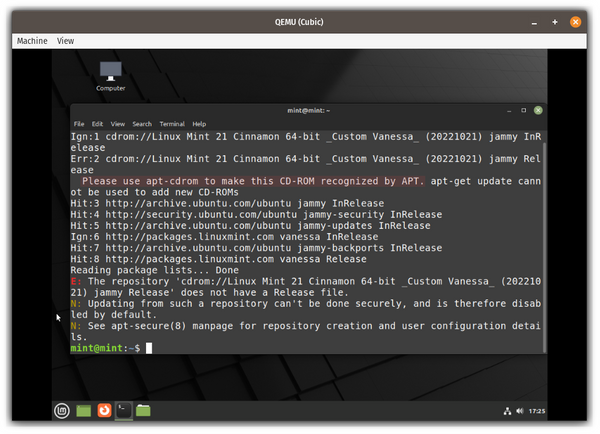Open the QEMU View menu
Screen dimensions: 600x434
point(66,41)
